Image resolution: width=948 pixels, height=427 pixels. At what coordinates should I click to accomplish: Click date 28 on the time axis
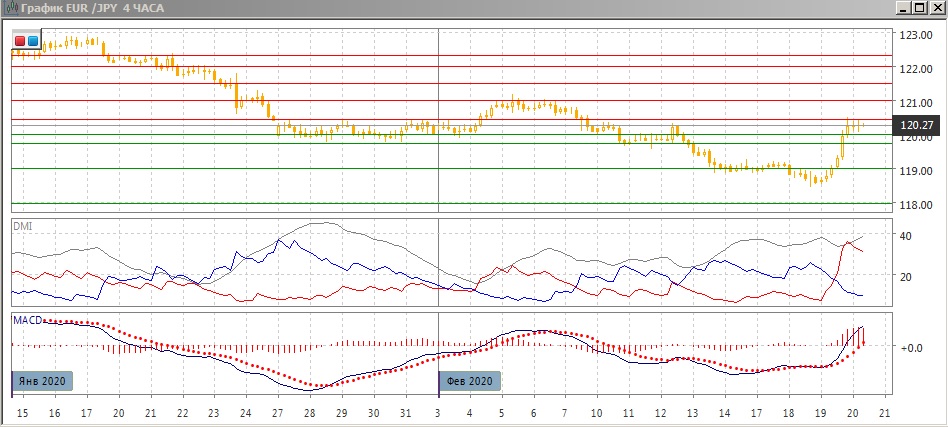[x=309, y=413]
